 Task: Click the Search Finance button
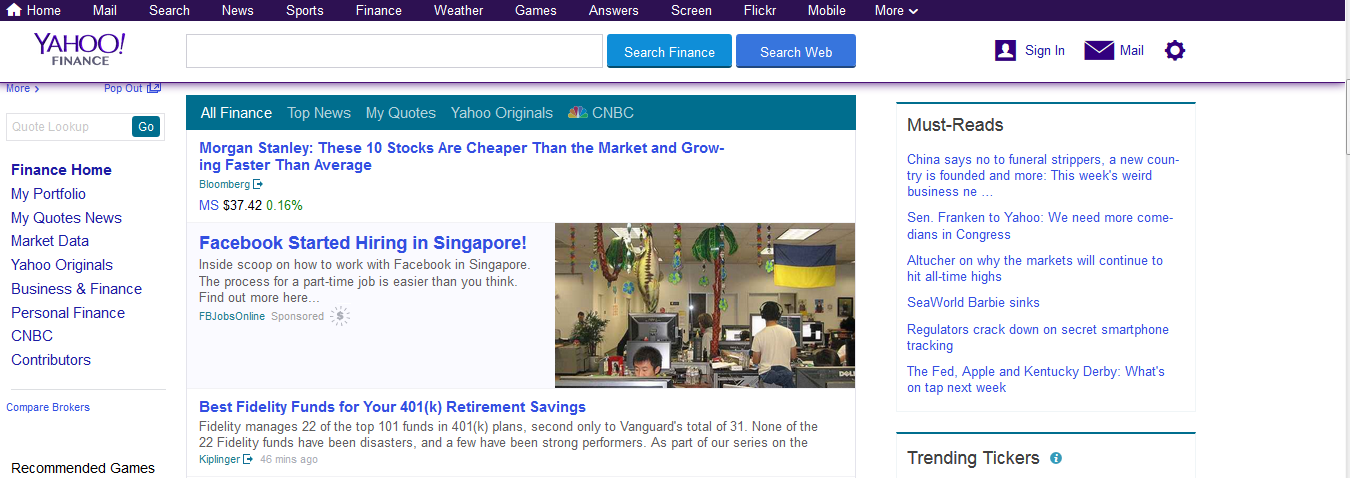point(670,51)
